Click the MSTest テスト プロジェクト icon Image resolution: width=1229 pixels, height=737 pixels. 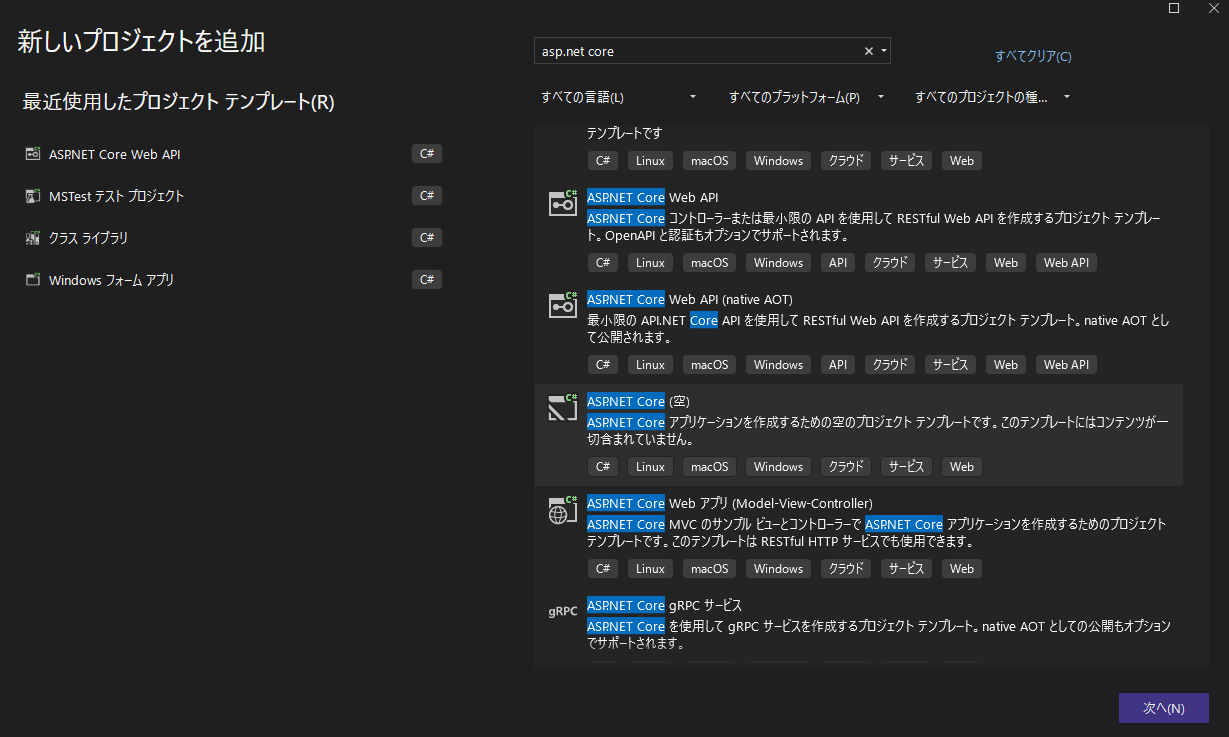33,196
